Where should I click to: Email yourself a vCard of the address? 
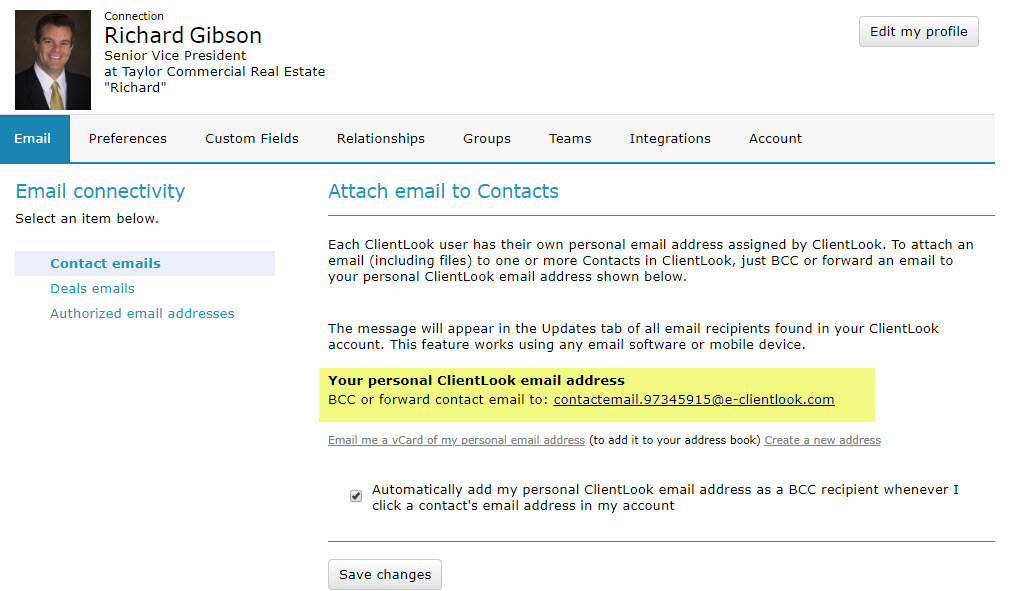point(456,440)
